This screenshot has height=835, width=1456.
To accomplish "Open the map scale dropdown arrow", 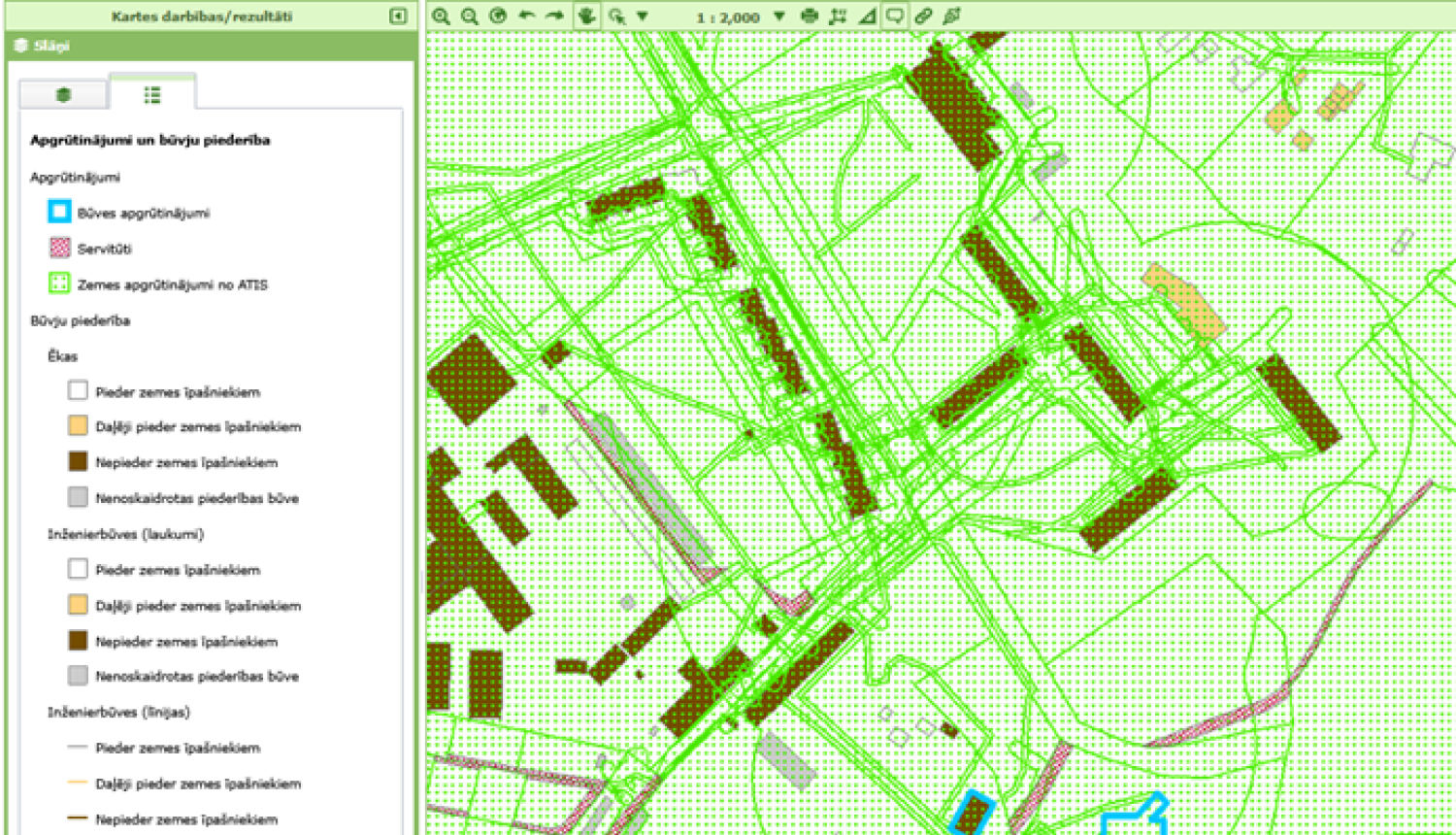I will (778, 17).
